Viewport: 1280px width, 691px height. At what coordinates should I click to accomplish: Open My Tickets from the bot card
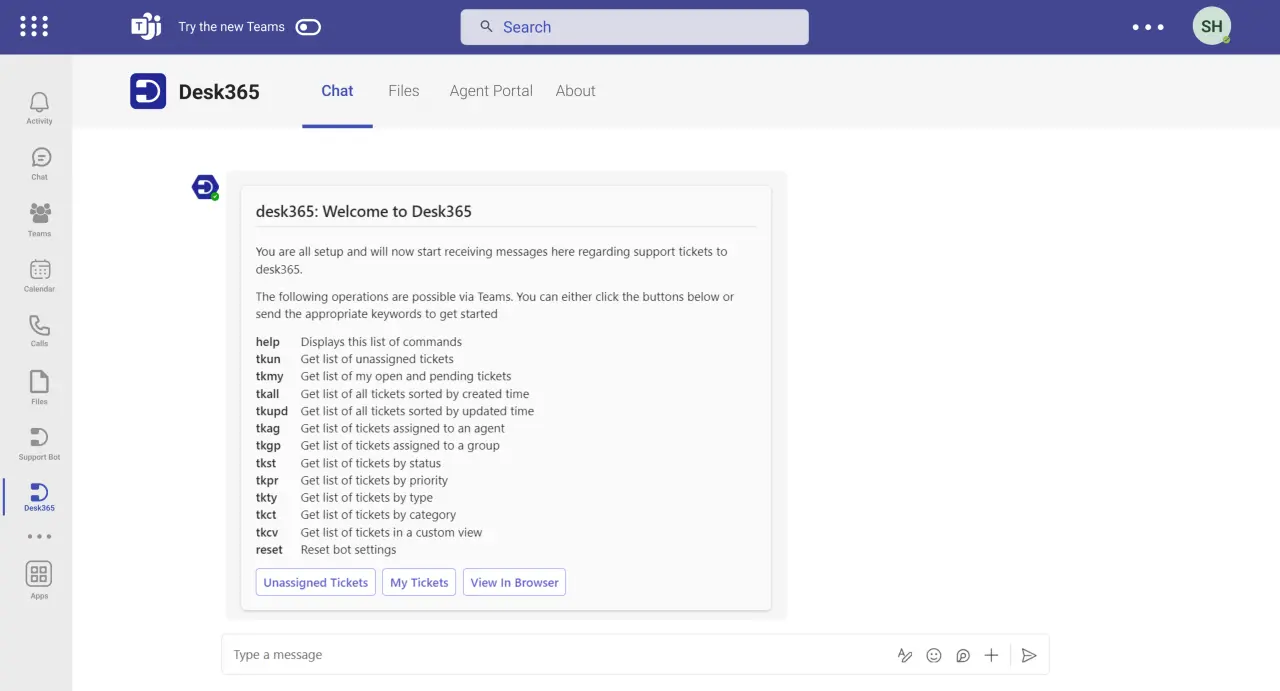418,582
